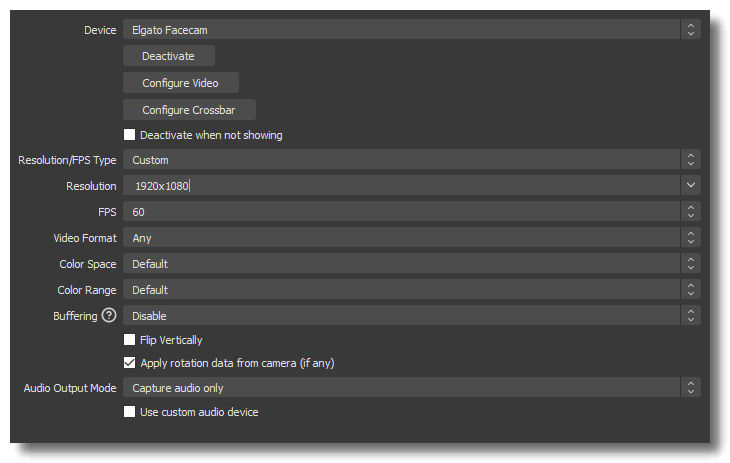Enable Deactivate when not showing checkbox
Image resolution: width=730 pixels, height=463 pixels.
point(129,135)
